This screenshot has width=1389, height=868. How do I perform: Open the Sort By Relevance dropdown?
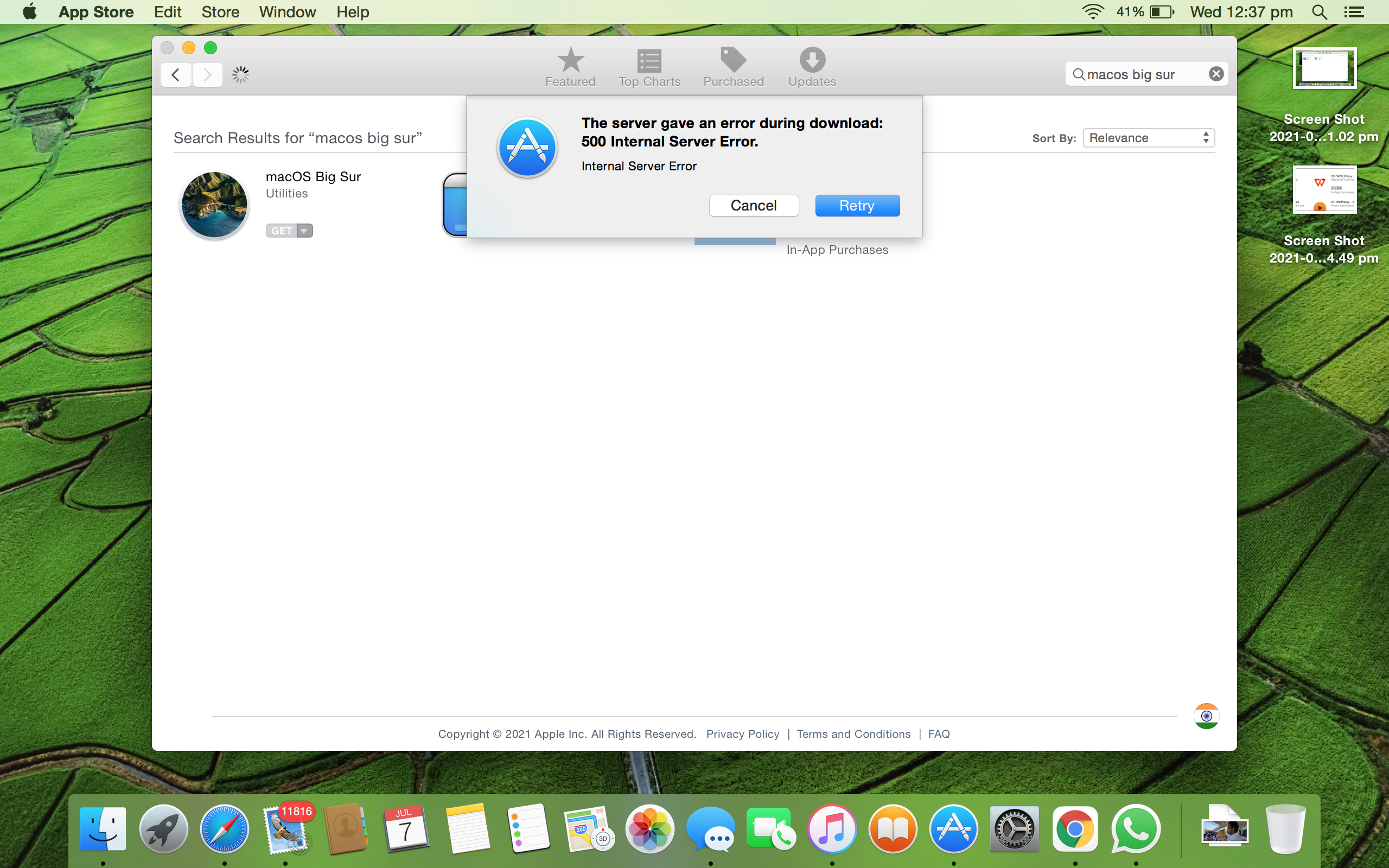1149,138
